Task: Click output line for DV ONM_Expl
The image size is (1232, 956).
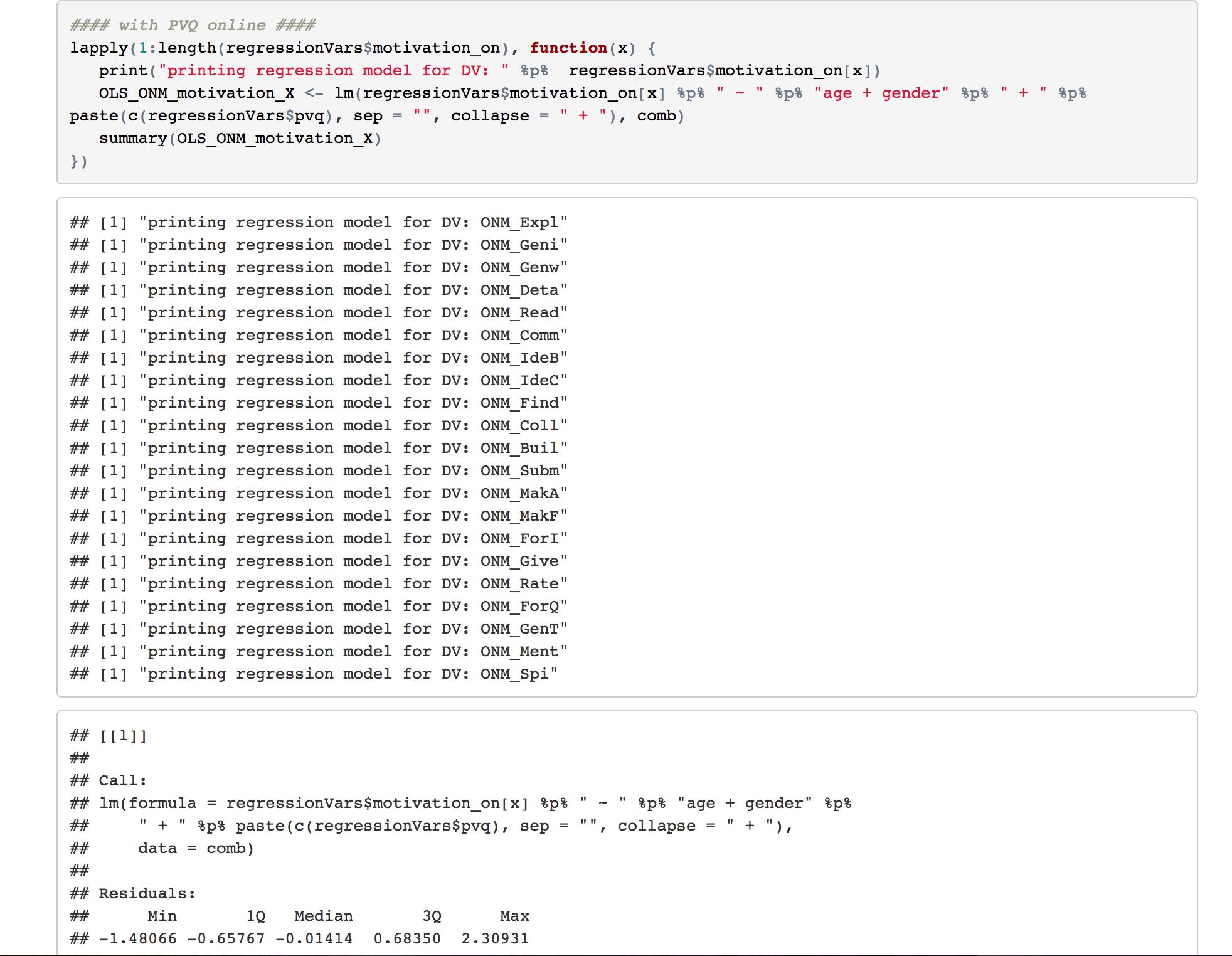Action: click(x=318, y=222)
